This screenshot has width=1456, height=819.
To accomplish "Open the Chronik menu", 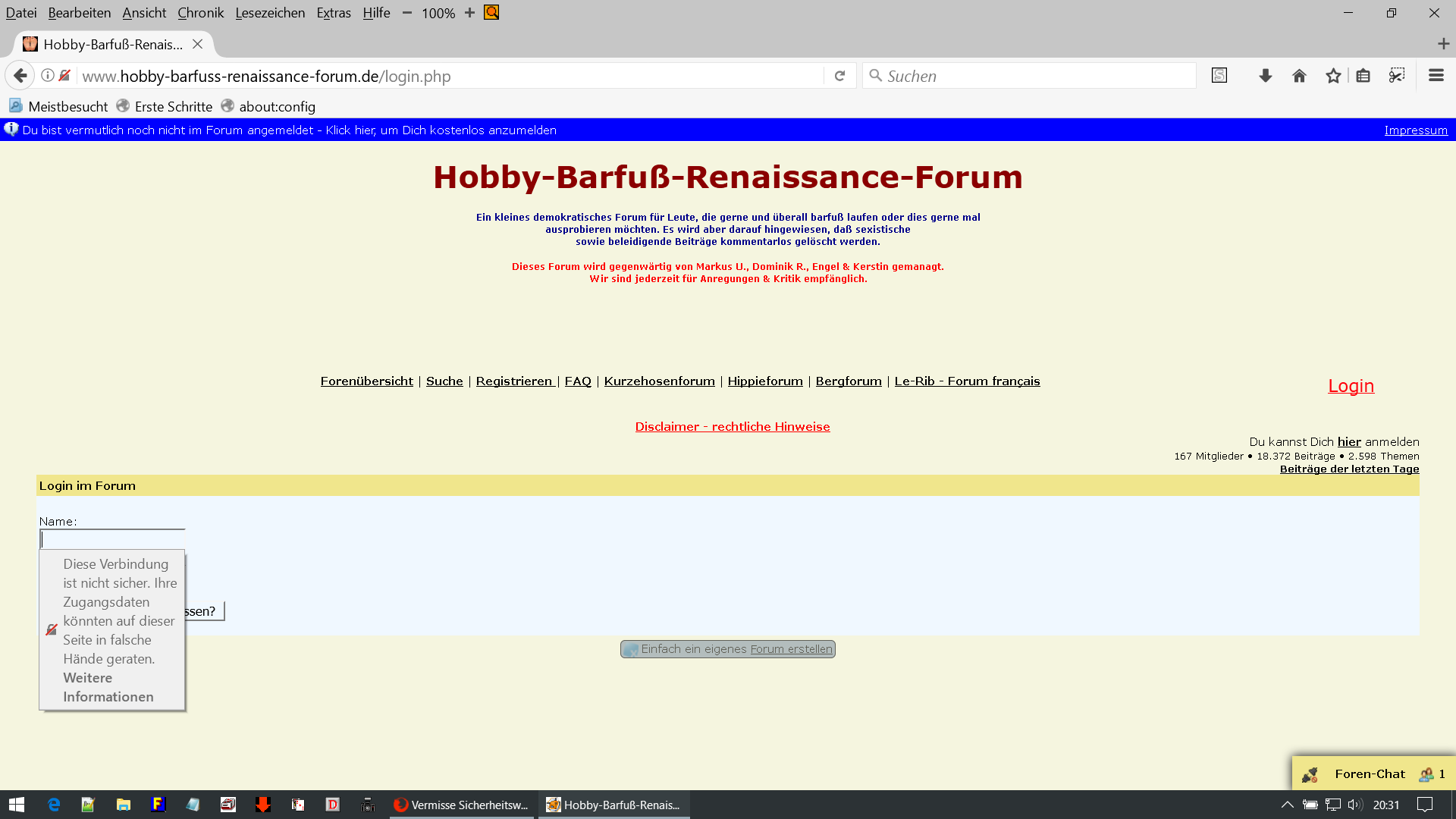I will tap(200, 13).
